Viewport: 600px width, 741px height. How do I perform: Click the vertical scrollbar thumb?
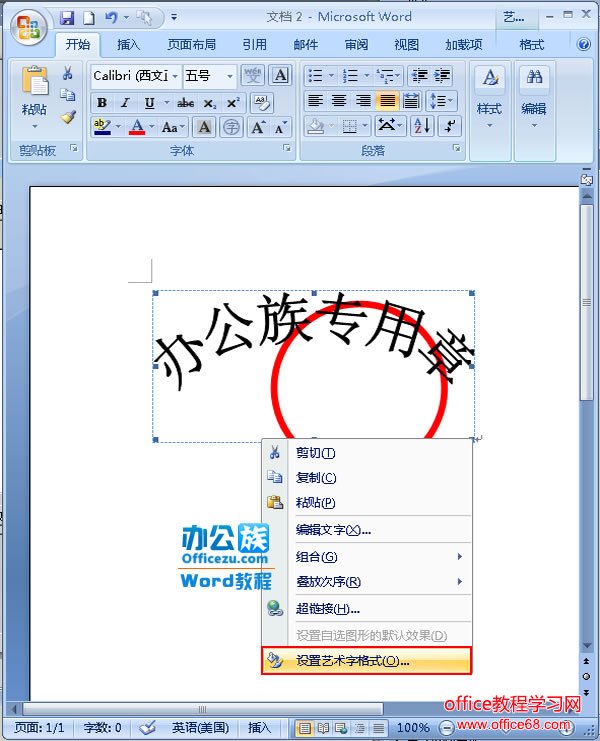tap(587, 302)
